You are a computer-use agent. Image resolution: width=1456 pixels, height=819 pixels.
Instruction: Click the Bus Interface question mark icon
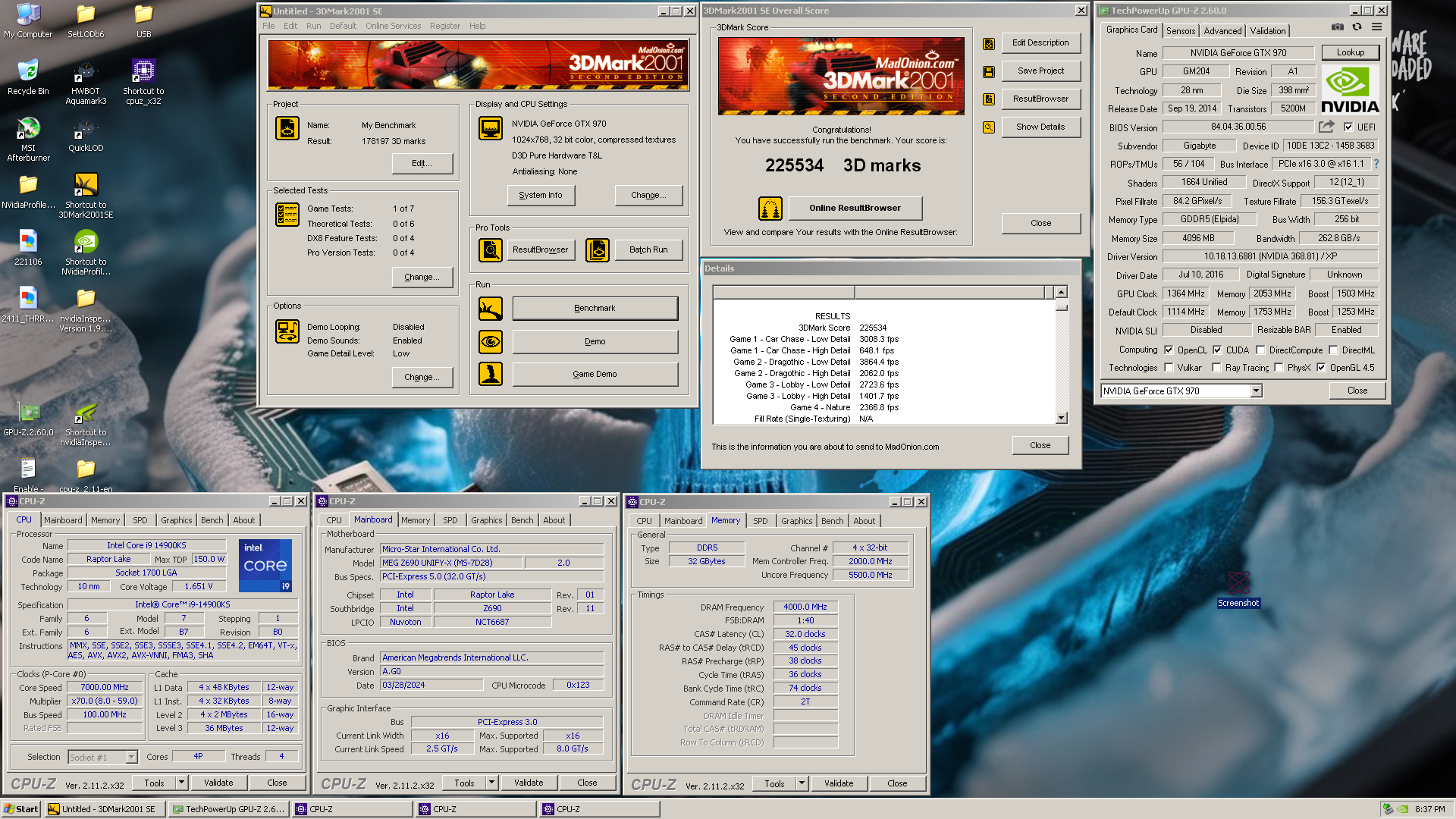tap(1376, 164)
